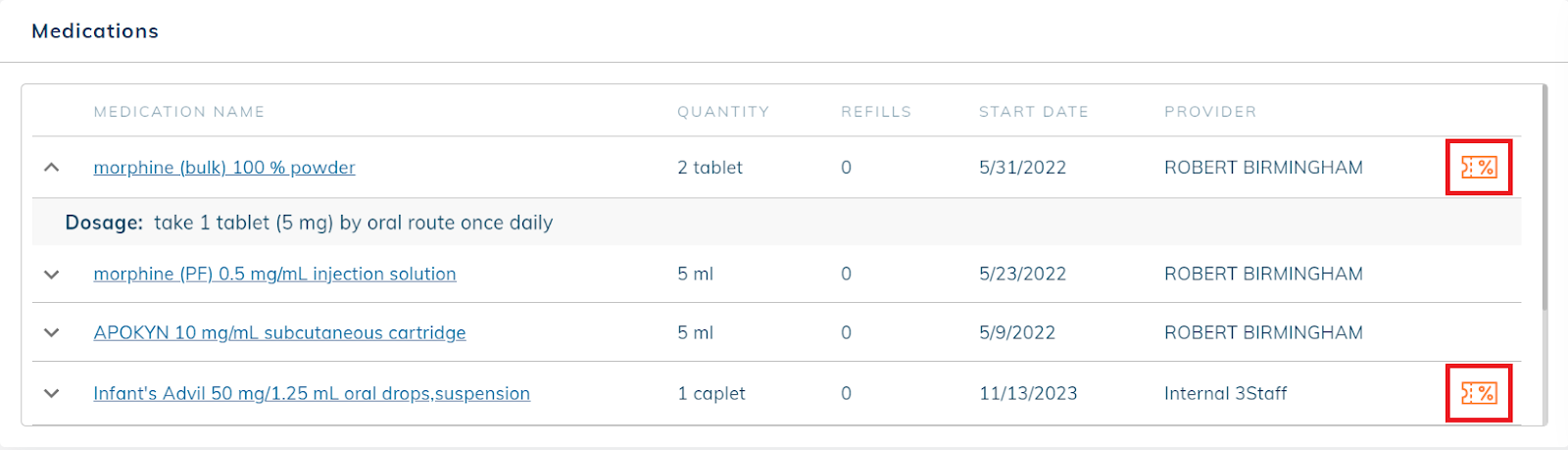The image size is (1568, 450).
Task: Select the Dosage instruction text row
Action: point(776,223)
